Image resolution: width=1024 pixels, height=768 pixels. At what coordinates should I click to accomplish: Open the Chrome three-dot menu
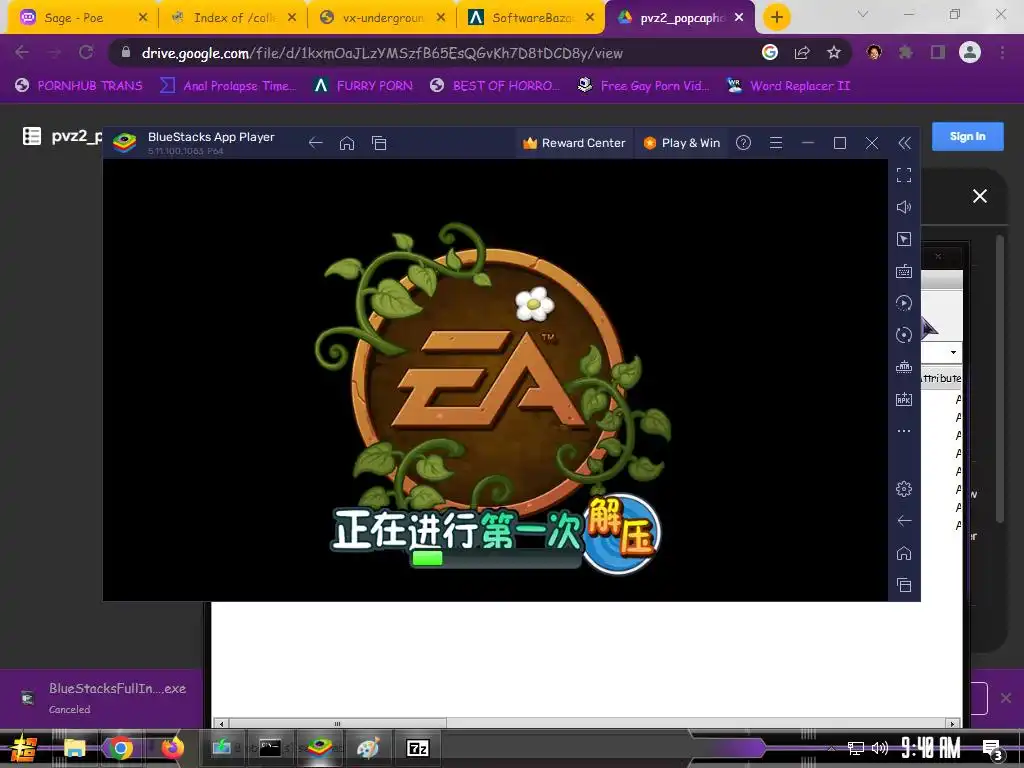point(1002,52)
